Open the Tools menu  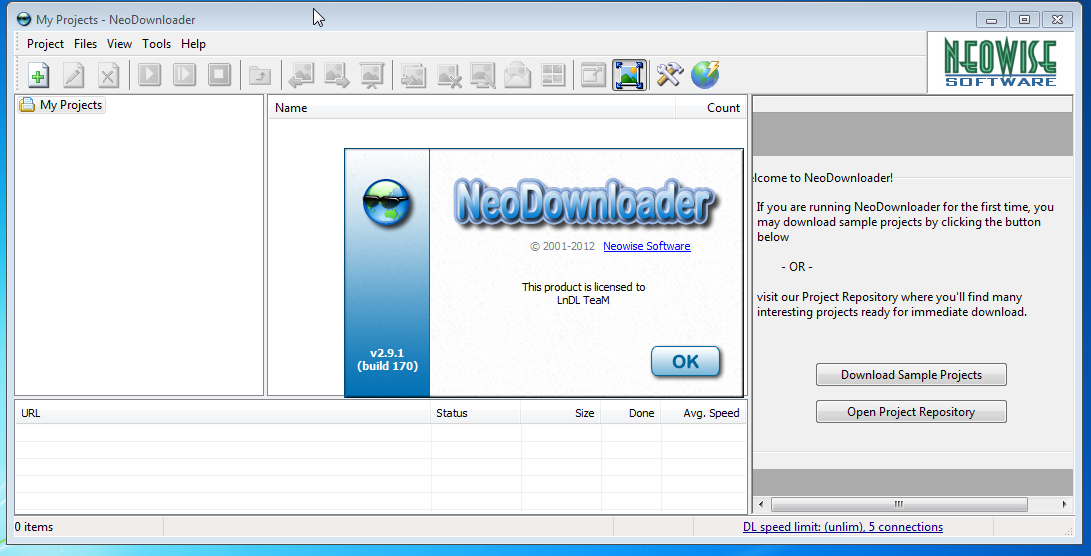[157, 44]
